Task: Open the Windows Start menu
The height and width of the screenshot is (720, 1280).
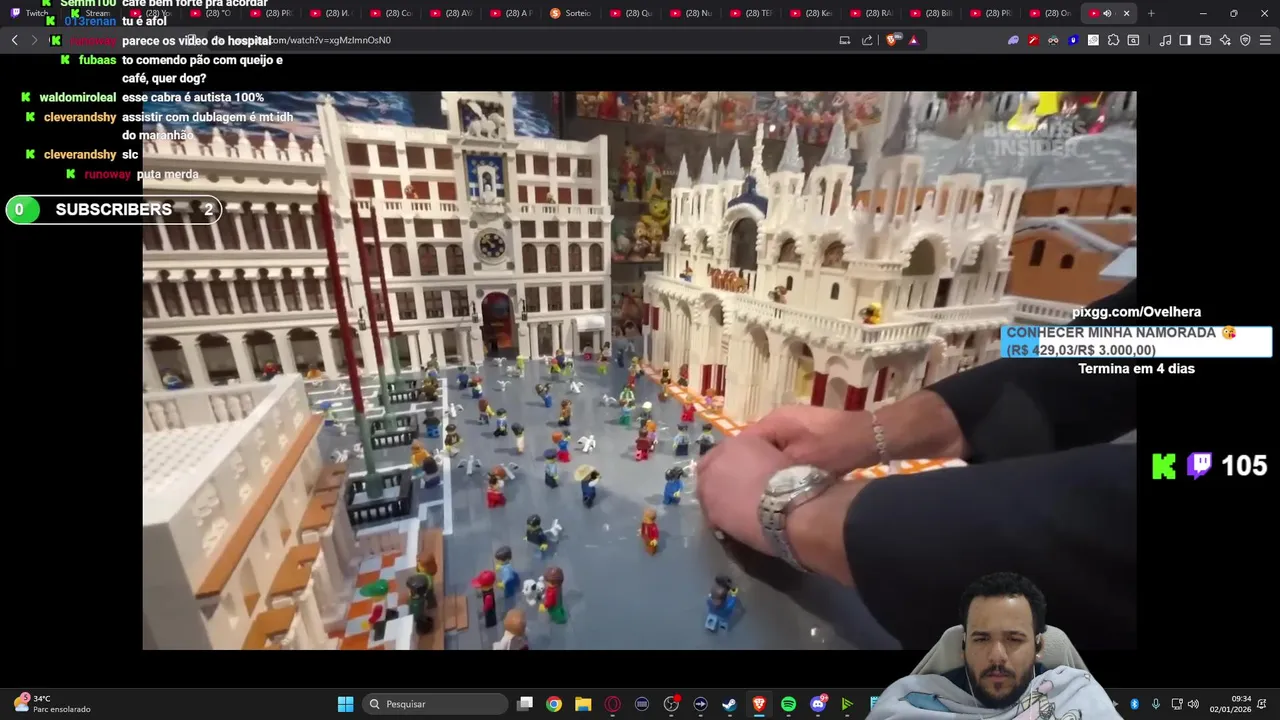Action: [345, 704]
